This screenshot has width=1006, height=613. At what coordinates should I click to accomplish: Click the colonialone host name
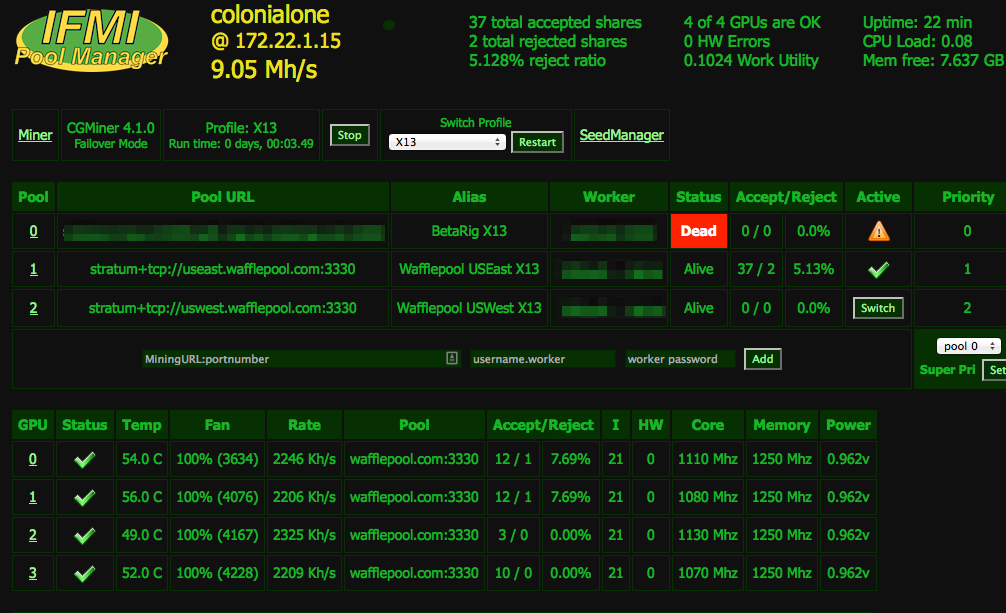point(270,15)
